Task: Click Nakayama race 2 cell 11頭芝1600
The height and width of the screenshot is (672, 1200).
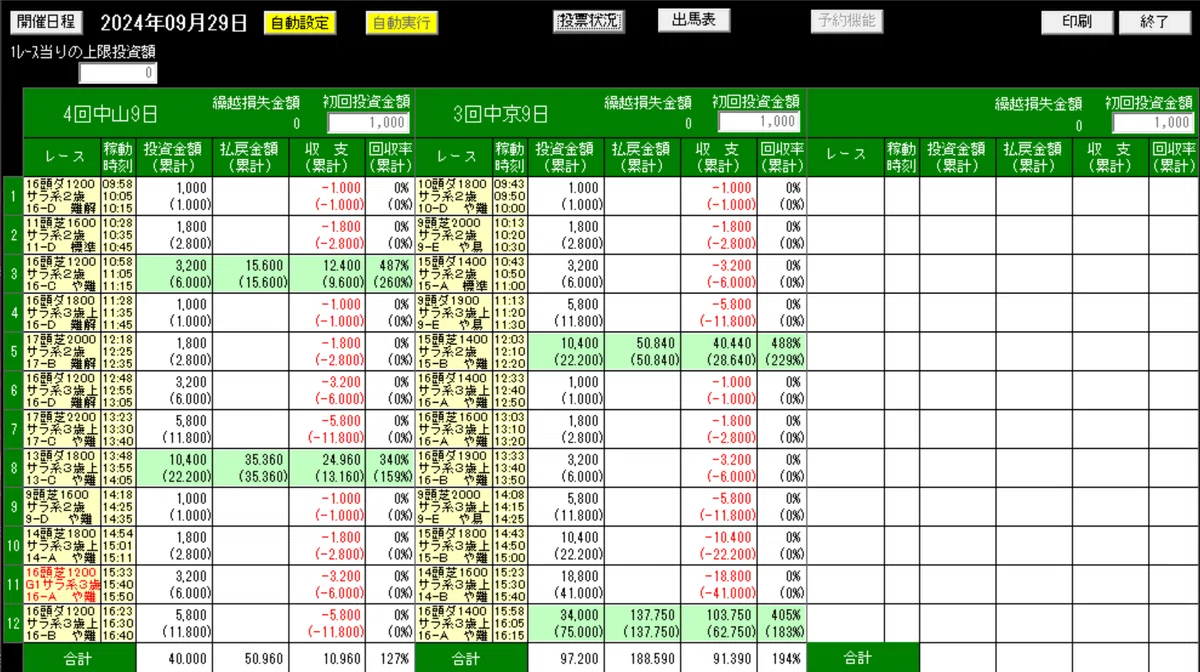Action: click(x=62, y=235)
